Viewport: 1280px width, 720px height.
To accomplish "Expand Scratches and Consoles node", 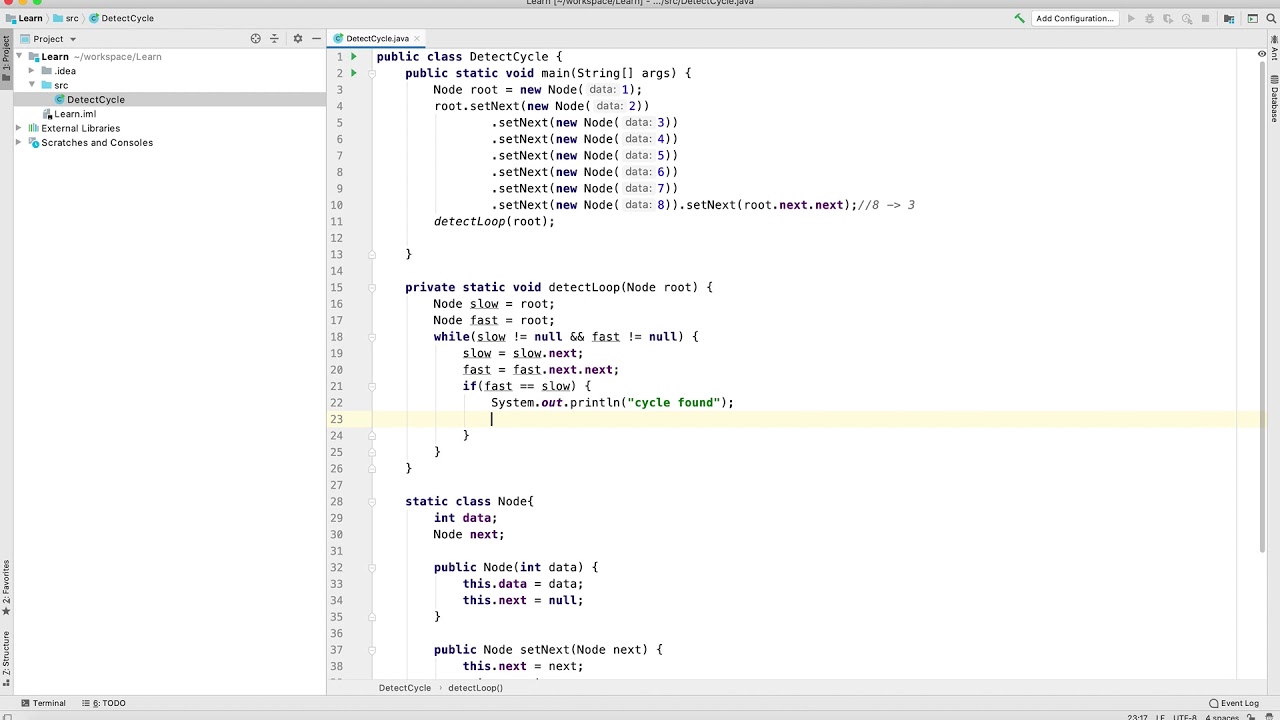I will (x=19, y=142).
